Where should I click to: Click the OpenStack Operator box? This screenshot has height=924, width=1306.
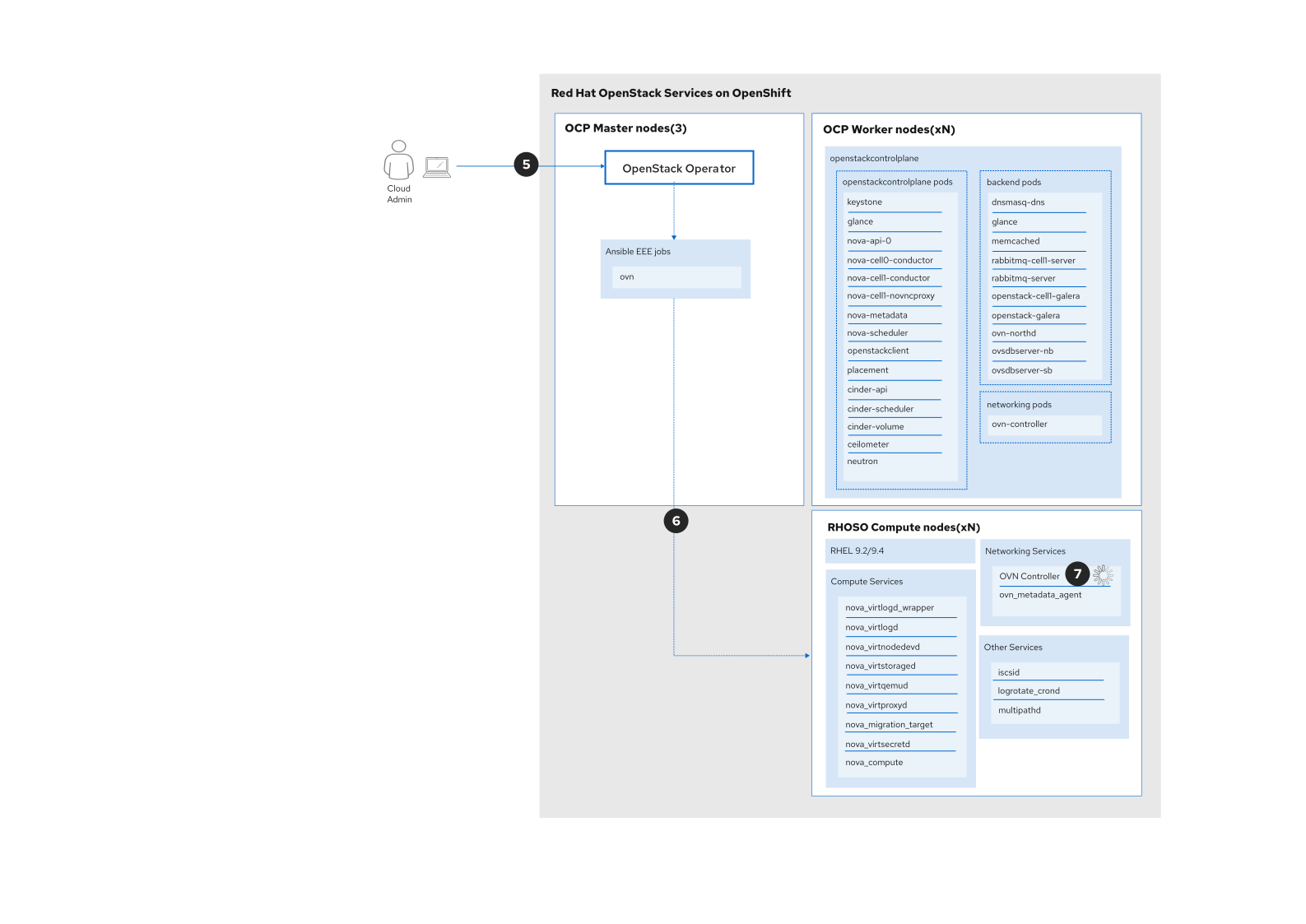[679, 168]
